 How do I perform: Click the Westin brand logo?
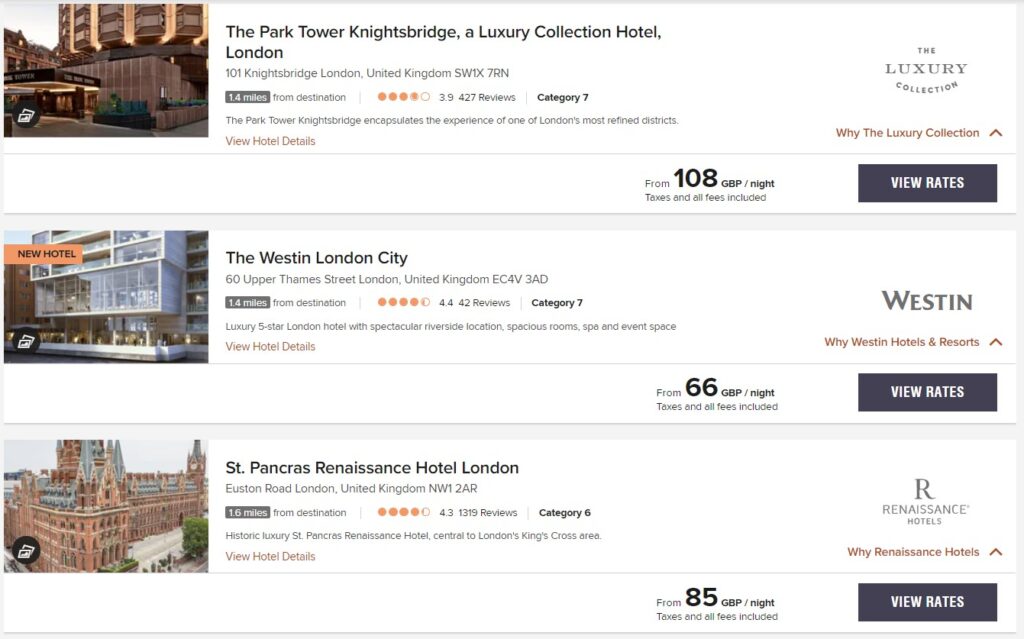pos(927,301)
